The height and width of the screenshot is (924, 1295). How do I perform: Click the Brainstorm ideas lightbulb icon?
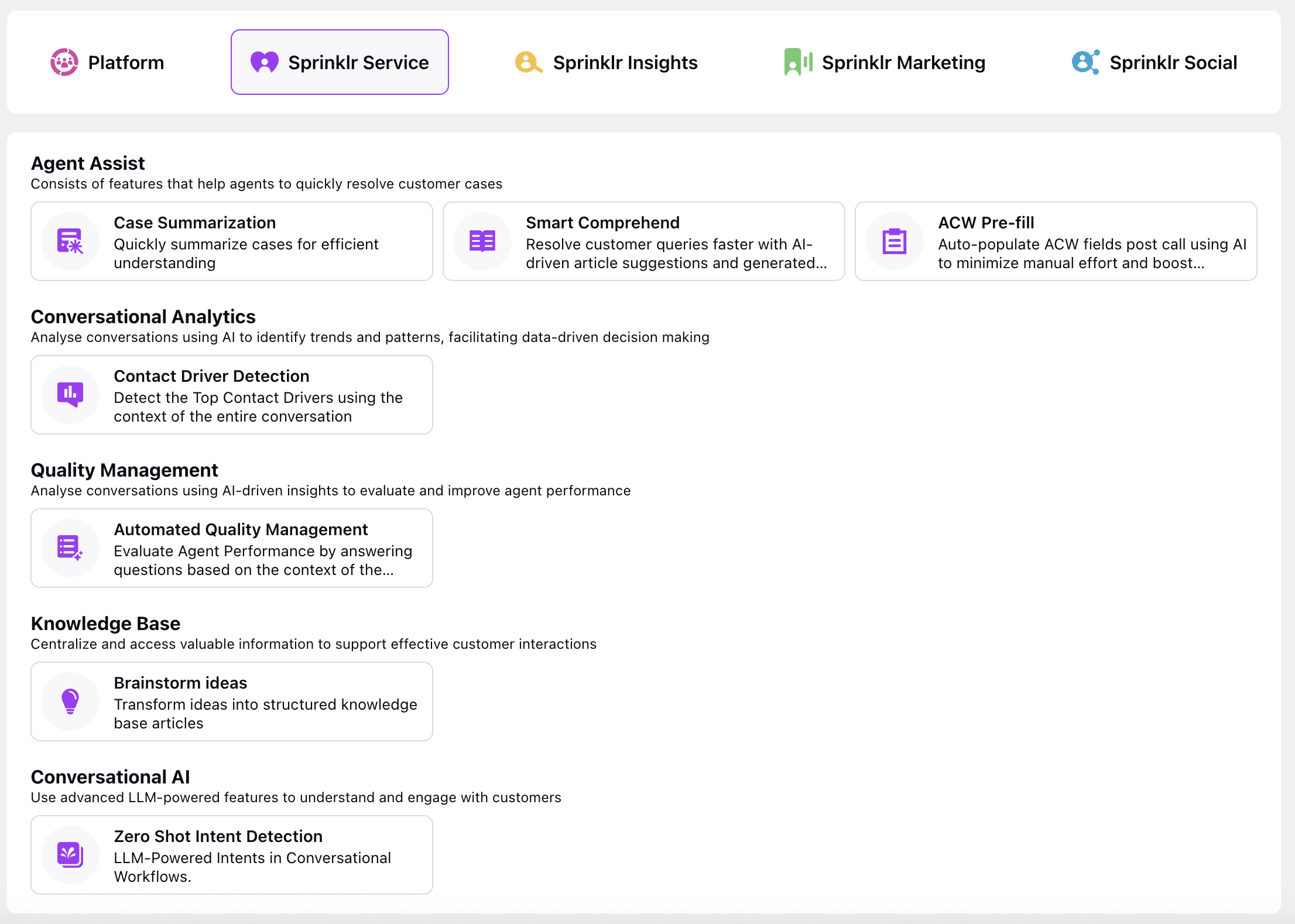click(x=70, y=701)
